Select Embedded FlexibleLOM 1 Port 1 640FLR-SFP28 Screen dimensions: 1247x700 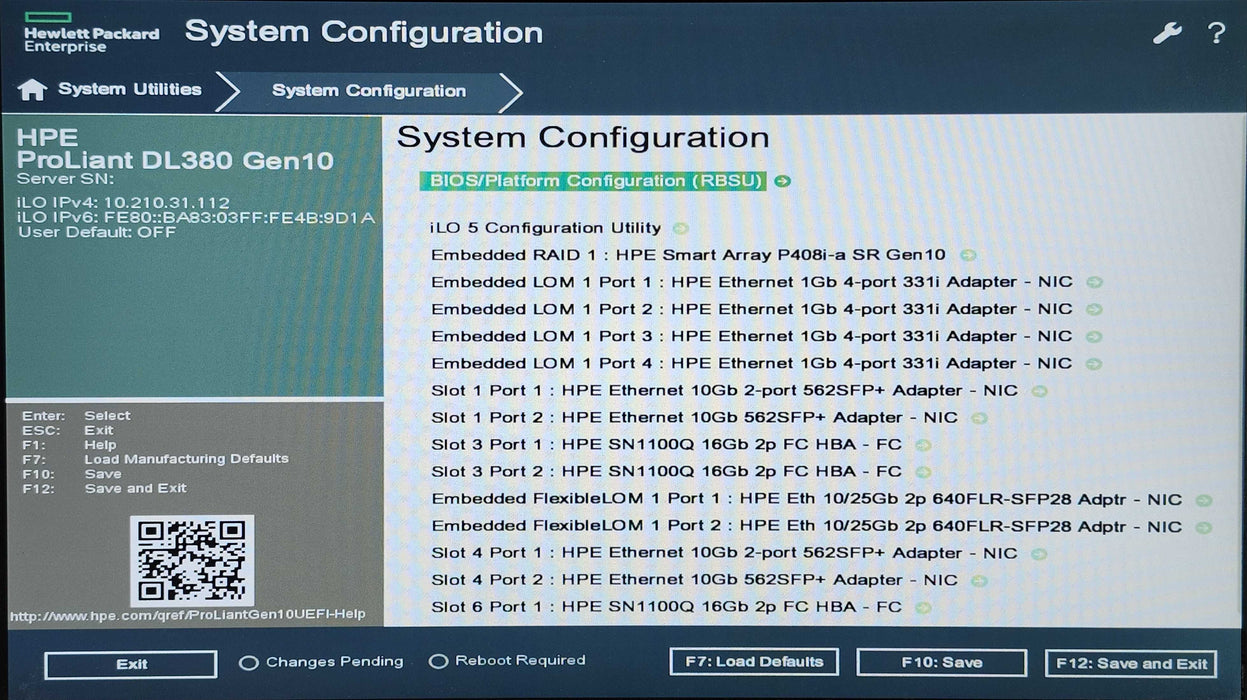click(806, 499)
